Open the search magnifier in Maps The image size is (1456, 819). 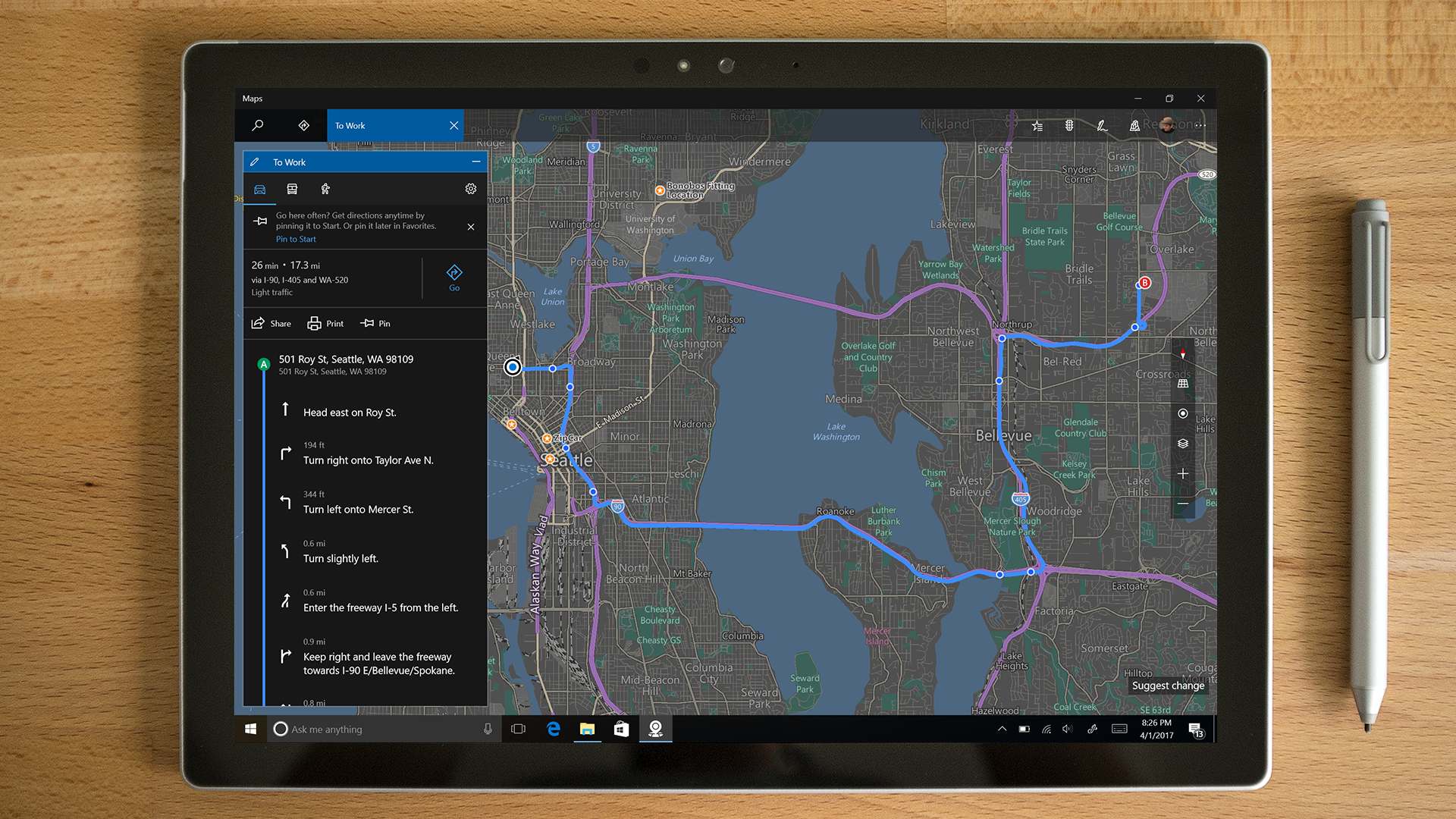(x=258, y=125)
